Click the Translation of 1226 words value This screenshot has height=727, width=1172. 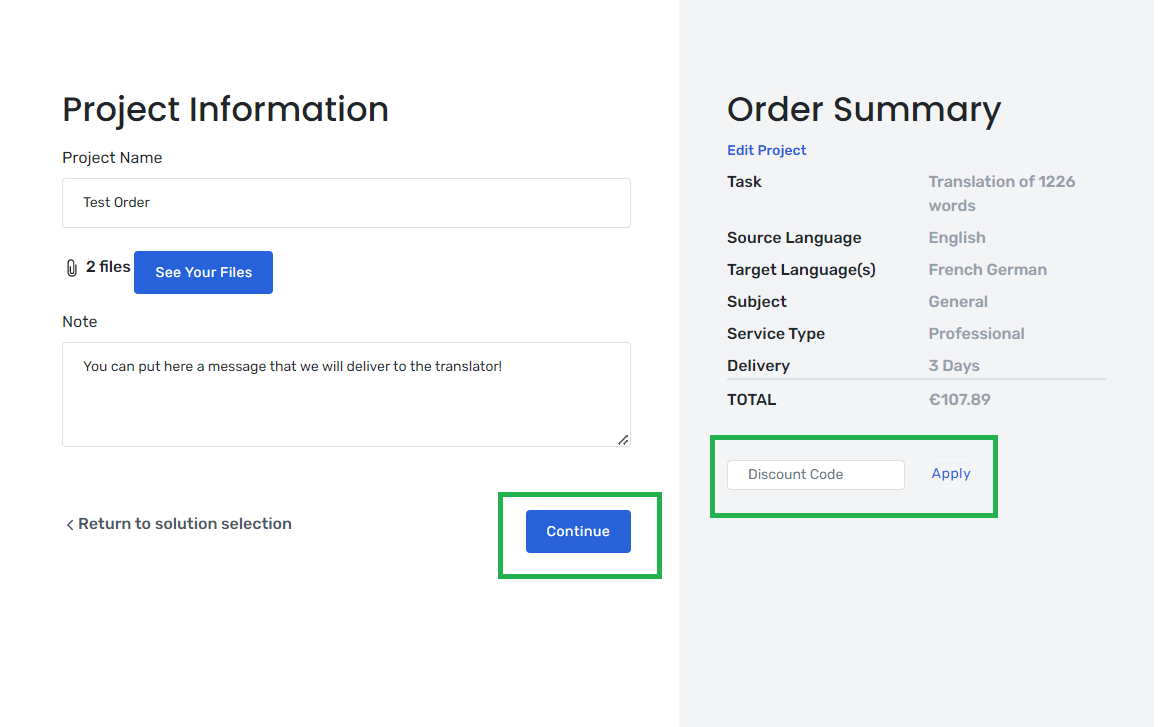(1002, 194)
